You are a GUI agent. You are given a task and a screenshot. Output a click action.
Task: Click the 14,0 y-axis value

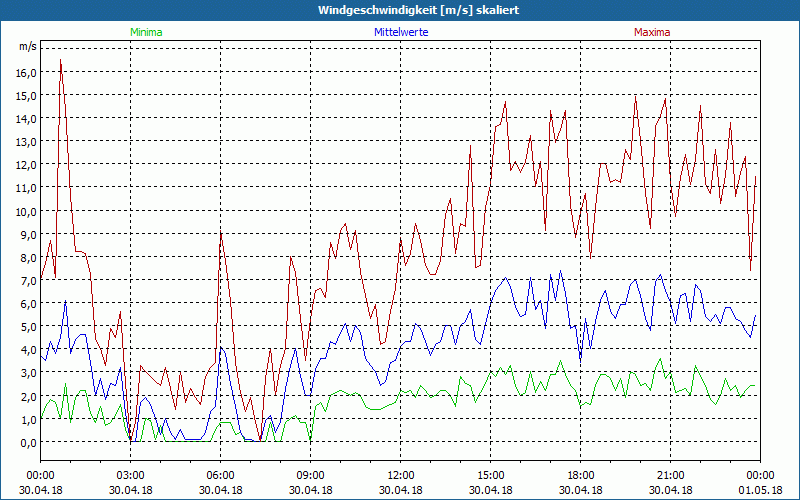click(27, 118)
